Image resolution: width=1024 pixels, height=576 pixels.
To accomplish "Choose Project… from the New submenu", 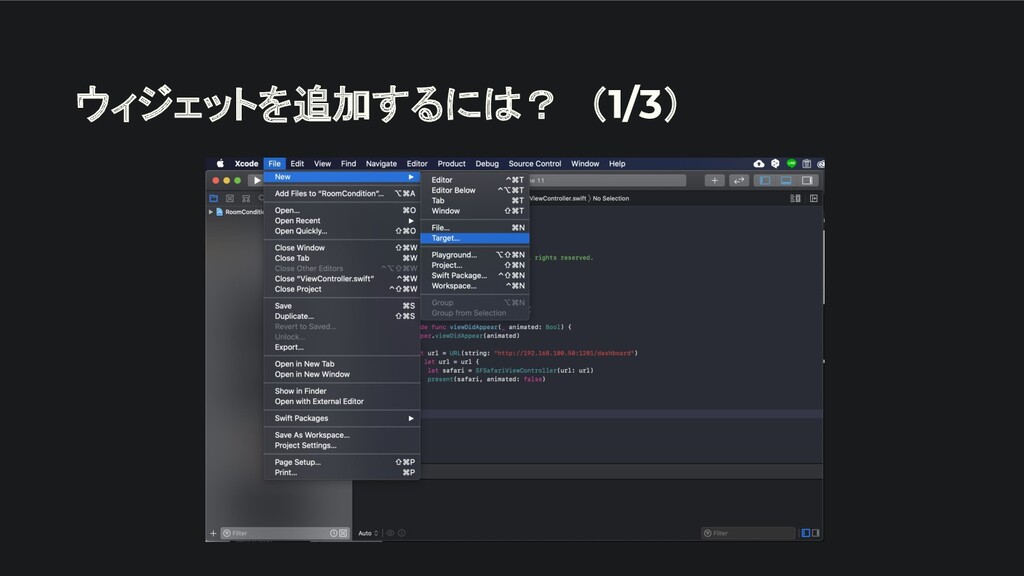I will click(475, 265).
